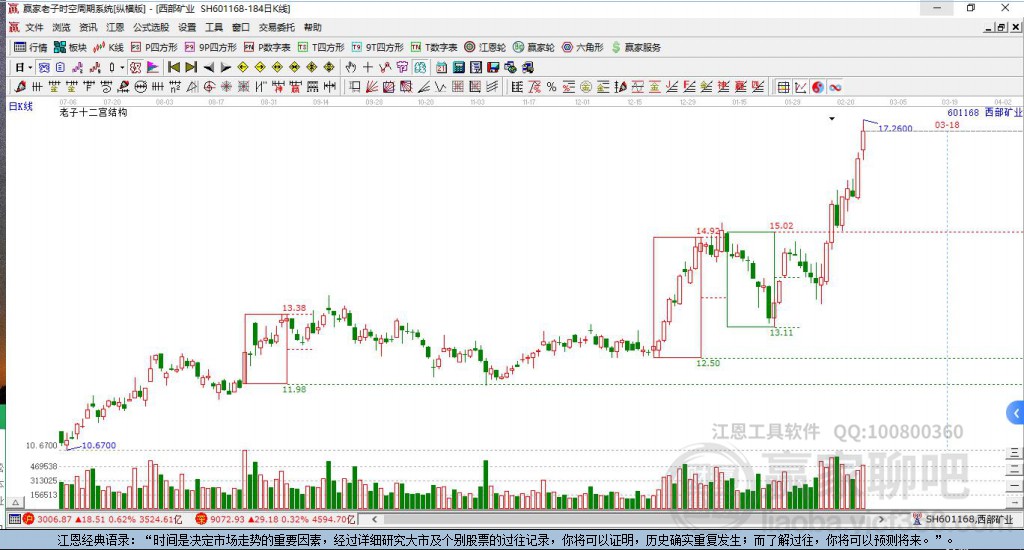Open the 帮助 menu
Screen dimensions: 1024x550
312,27
